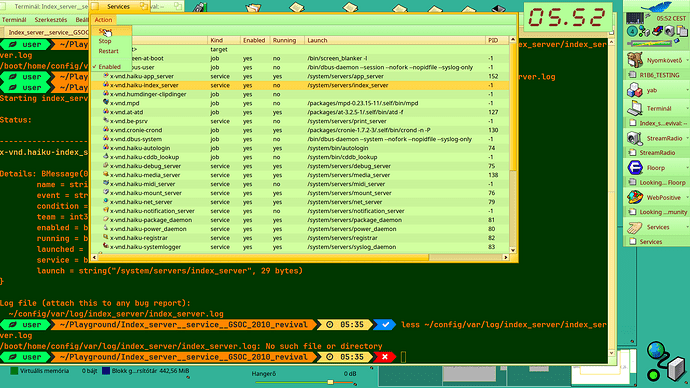Click the Services hand icon in Deskbar

635,227
